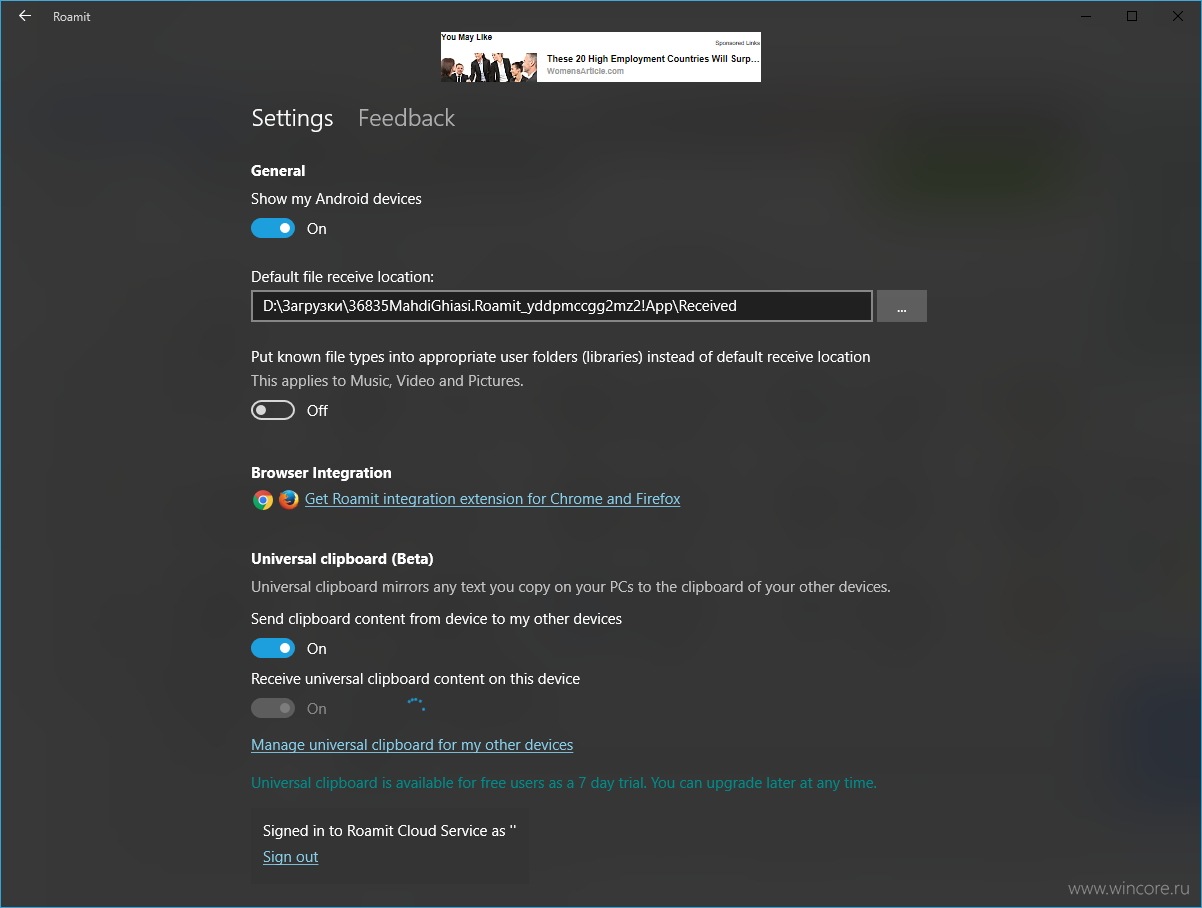The width and height of the screenshot is (1202, 908).
Task: Click the Chrome browser icon
Action: tap(263, 500)
